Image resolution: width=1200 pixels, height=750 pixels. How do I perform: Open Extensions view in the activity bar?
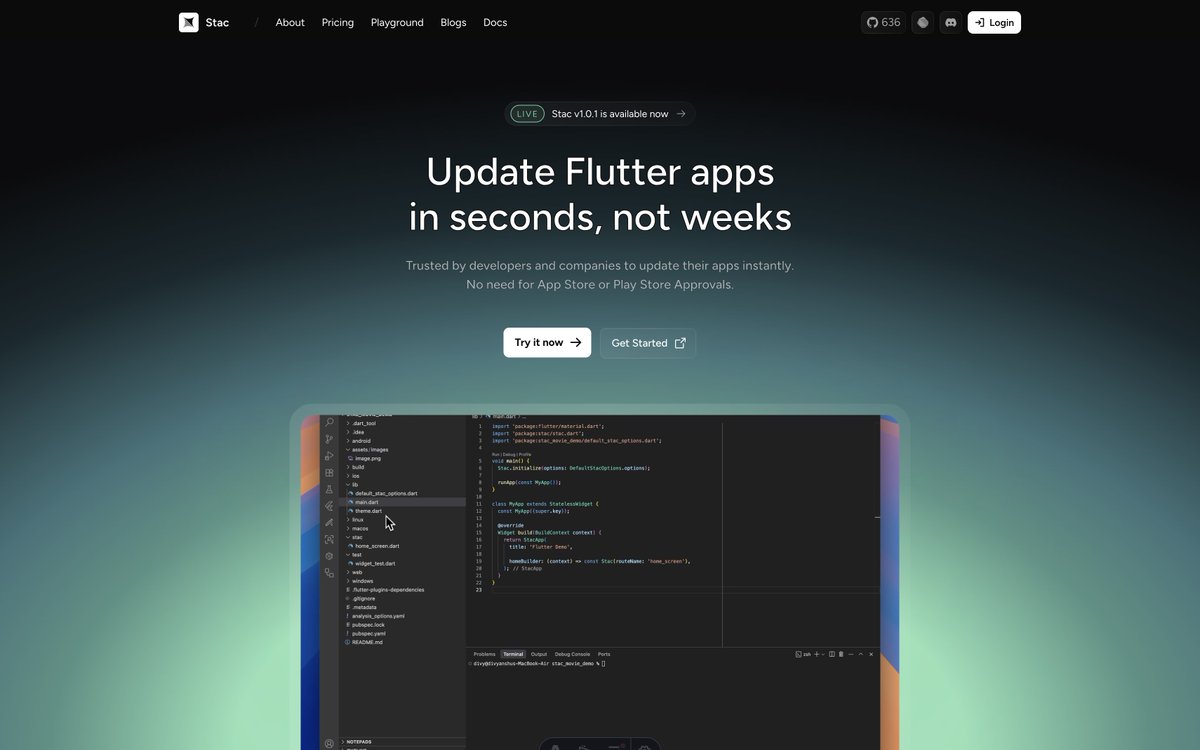coord(329,473)
